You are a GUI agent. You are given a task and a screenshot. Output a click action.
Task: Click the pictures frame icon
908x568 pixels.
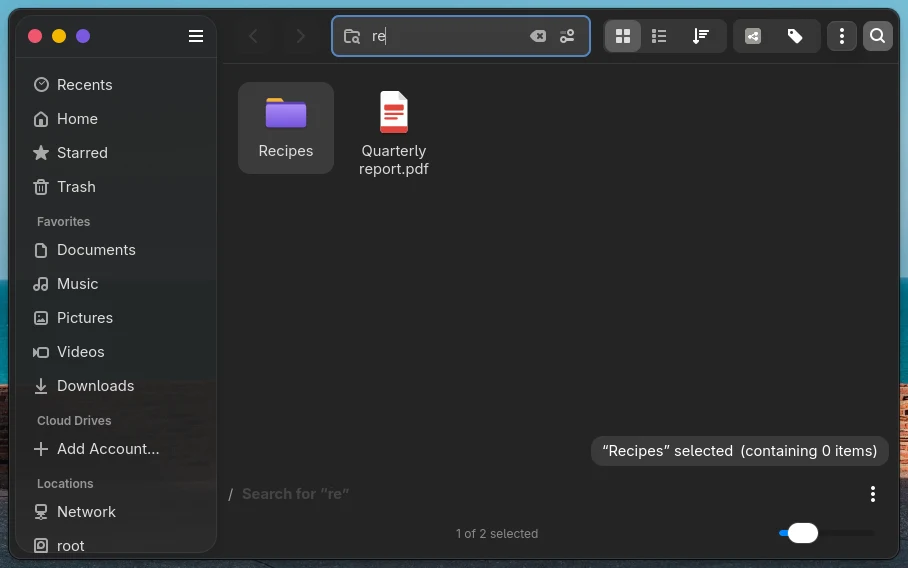[41, 318]
